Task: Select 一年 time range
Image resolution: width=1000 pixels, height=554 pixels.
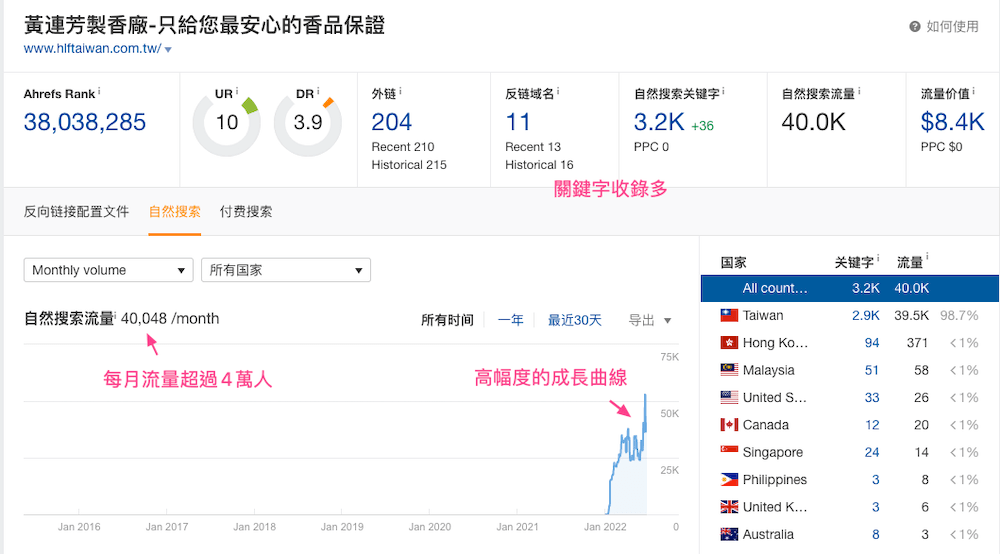Action: tap(510, 320)
